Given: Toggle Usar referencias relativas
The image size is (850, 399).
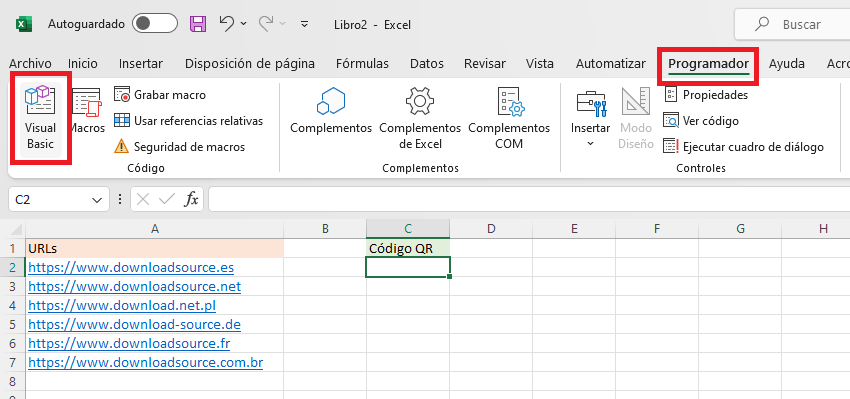Looking at the screenshot, I should (188, 120).
